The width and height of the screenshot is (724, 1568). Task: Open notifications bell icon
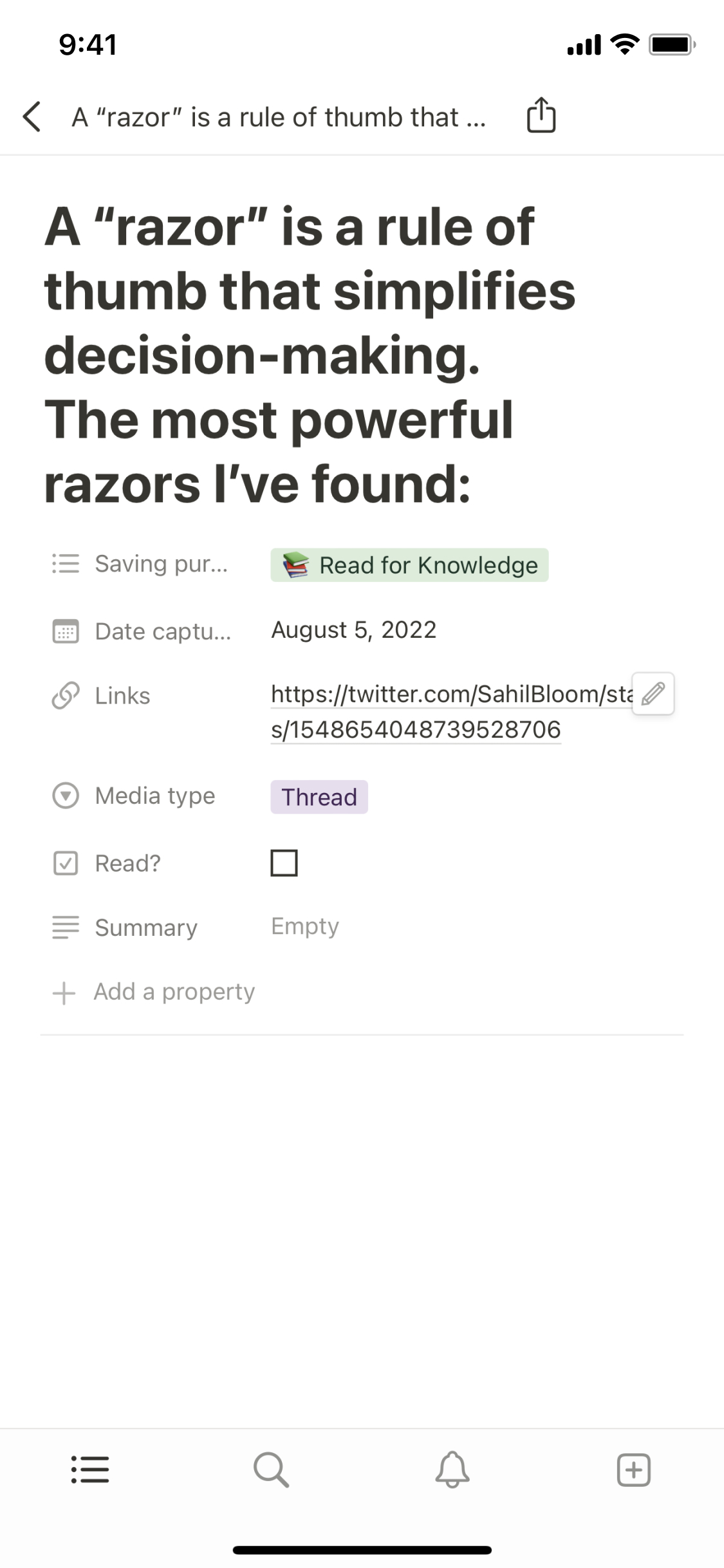tap(452, 1470)
